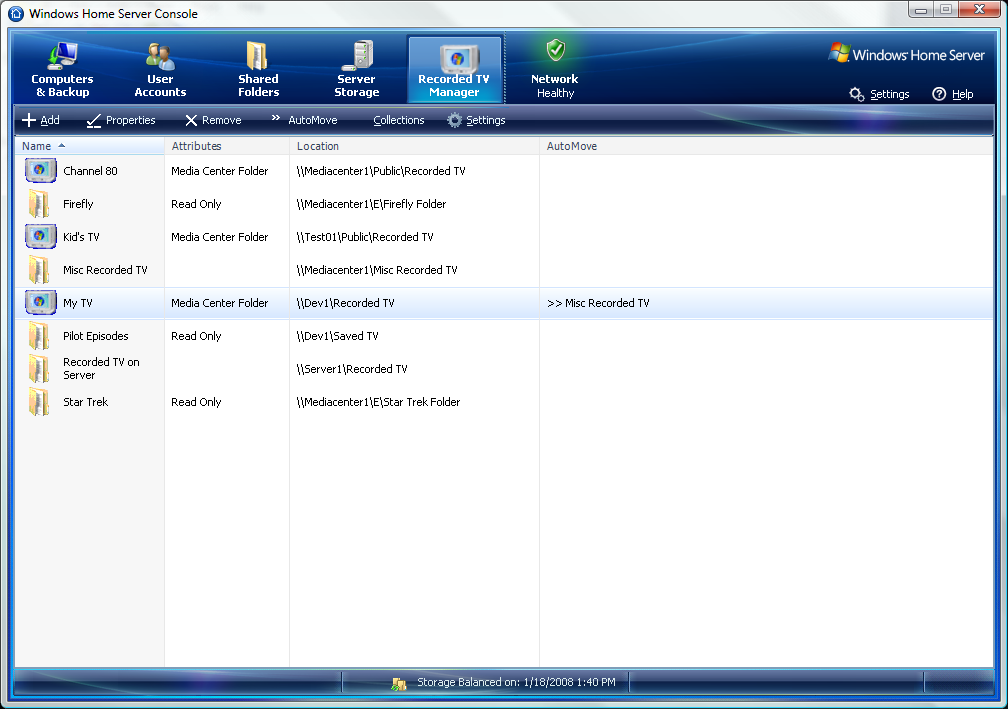This screenshot has width=1008, height=709.
Task: Click the green shield Network icon
Action: click(555, 50)
